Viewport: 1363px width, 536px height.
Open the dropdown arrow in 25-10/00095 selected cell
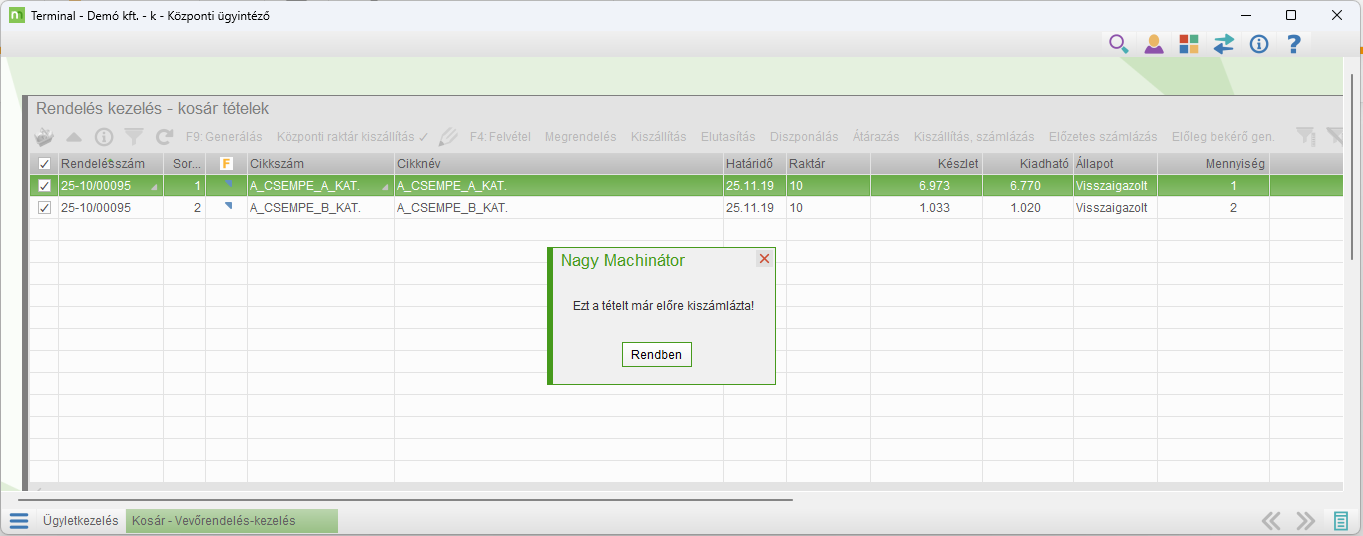point(154,188)
